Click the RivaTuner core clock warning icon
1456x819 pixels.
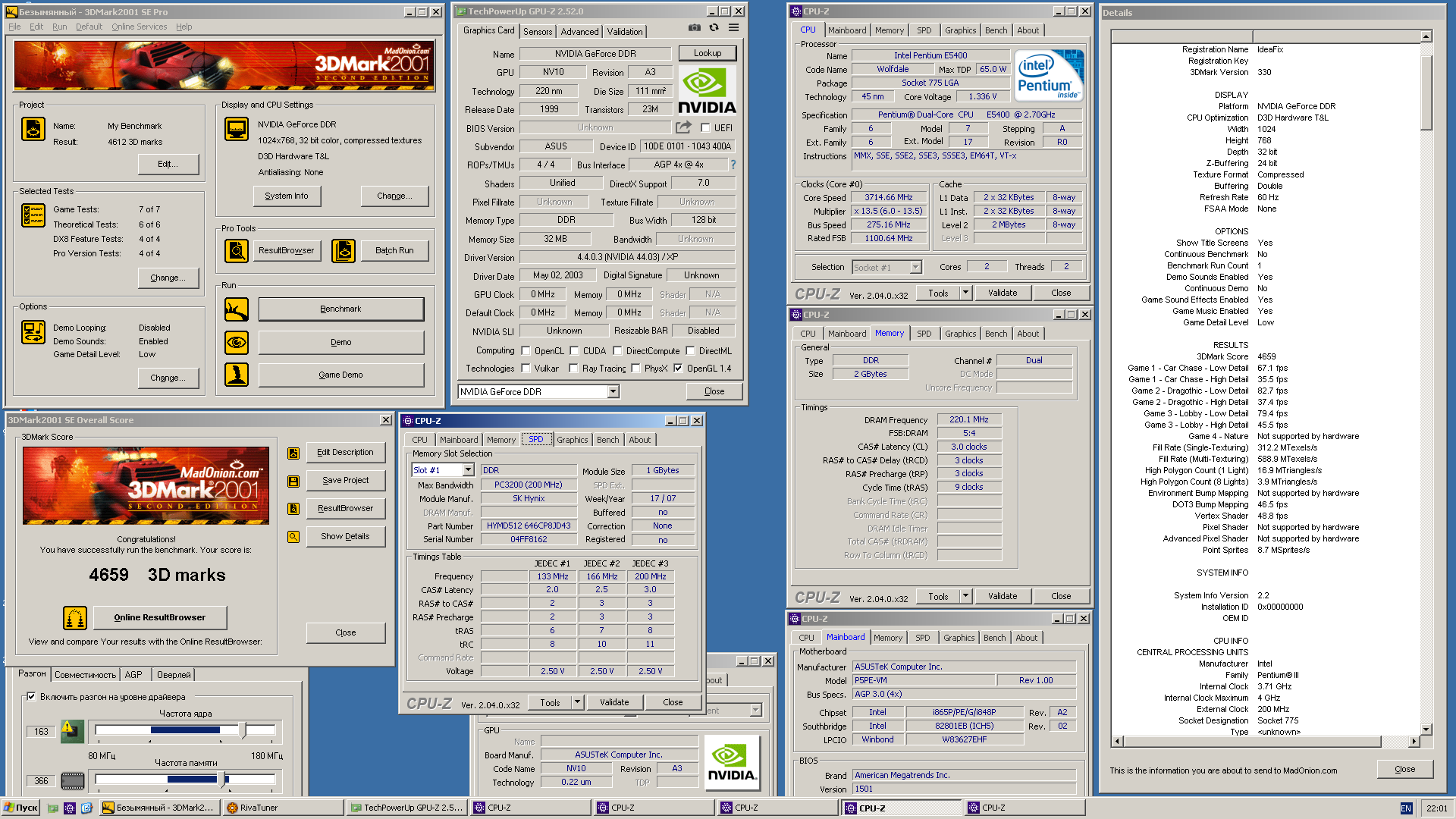pos(72,731)
